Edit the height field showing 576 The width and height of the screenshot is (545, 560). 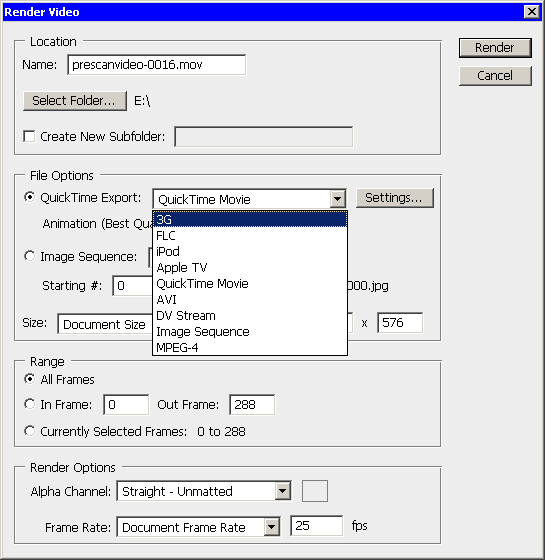[400, 323]
